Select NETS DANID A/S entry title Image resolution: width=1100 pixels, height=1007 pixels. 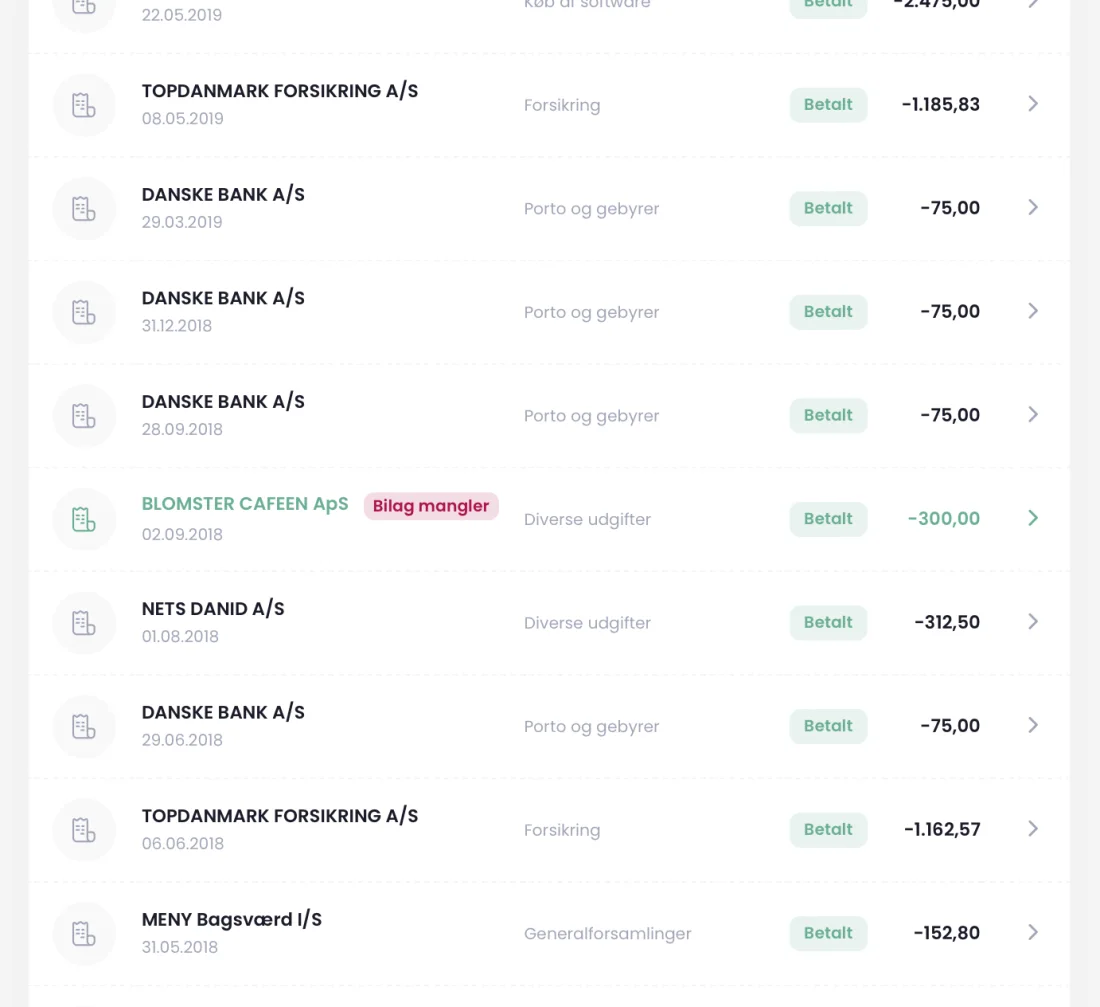[213, 608]
